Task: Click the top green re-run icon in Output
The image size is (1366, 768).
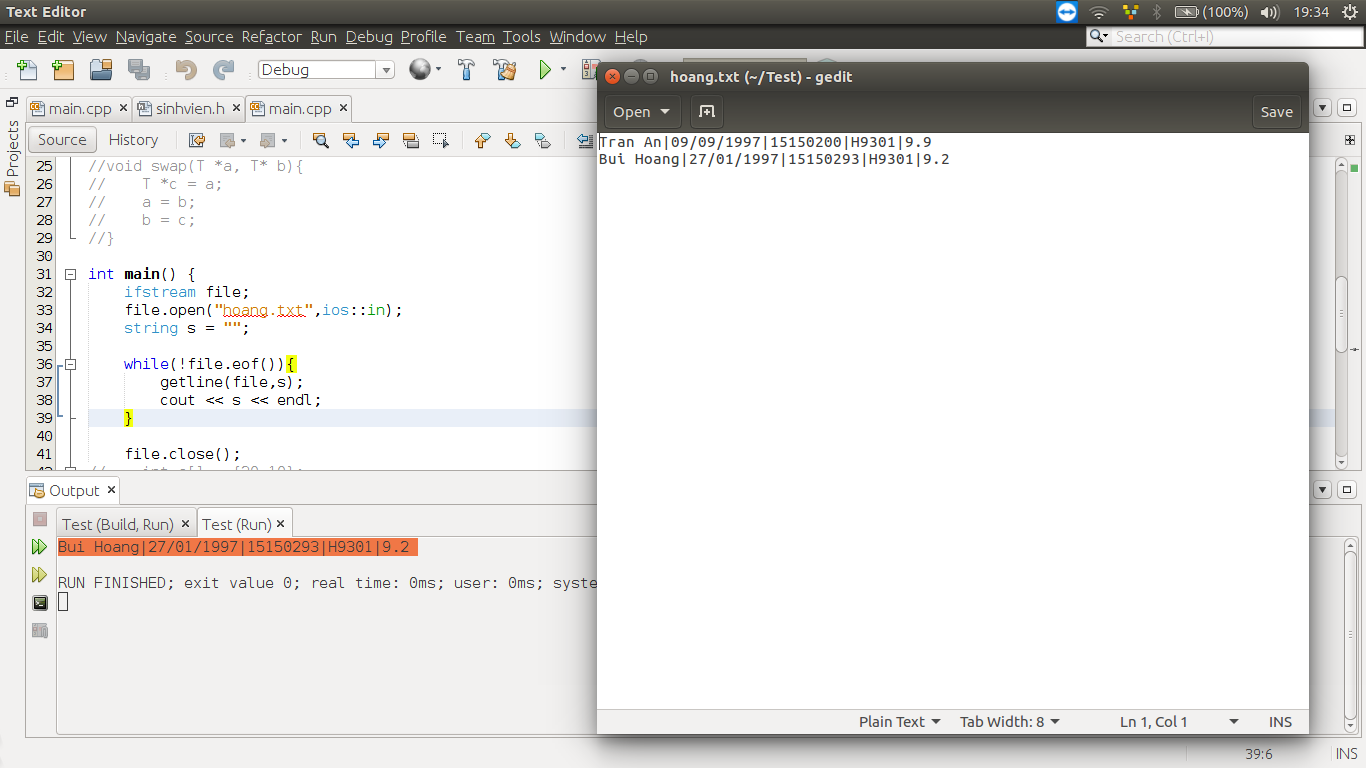Action: point(39,547)
